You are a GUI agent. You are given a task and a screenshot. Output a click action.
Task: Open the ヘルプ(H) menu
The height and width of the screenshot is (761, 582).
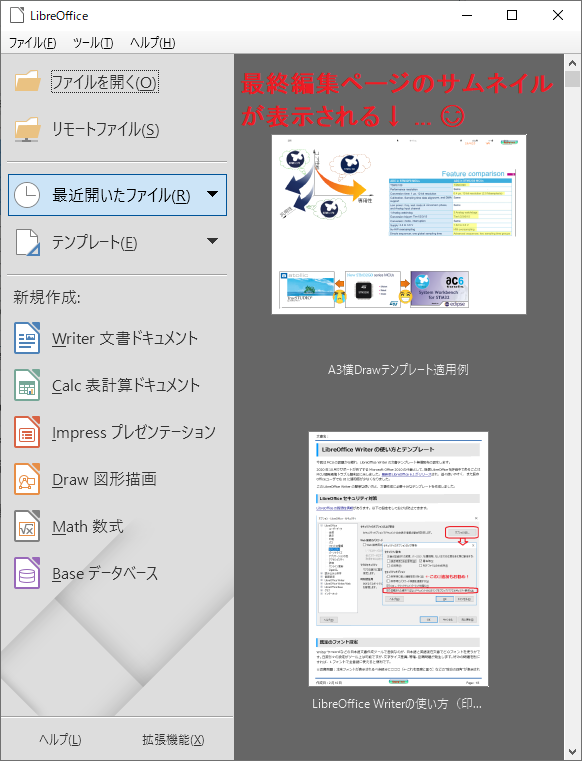click(152, 43)
